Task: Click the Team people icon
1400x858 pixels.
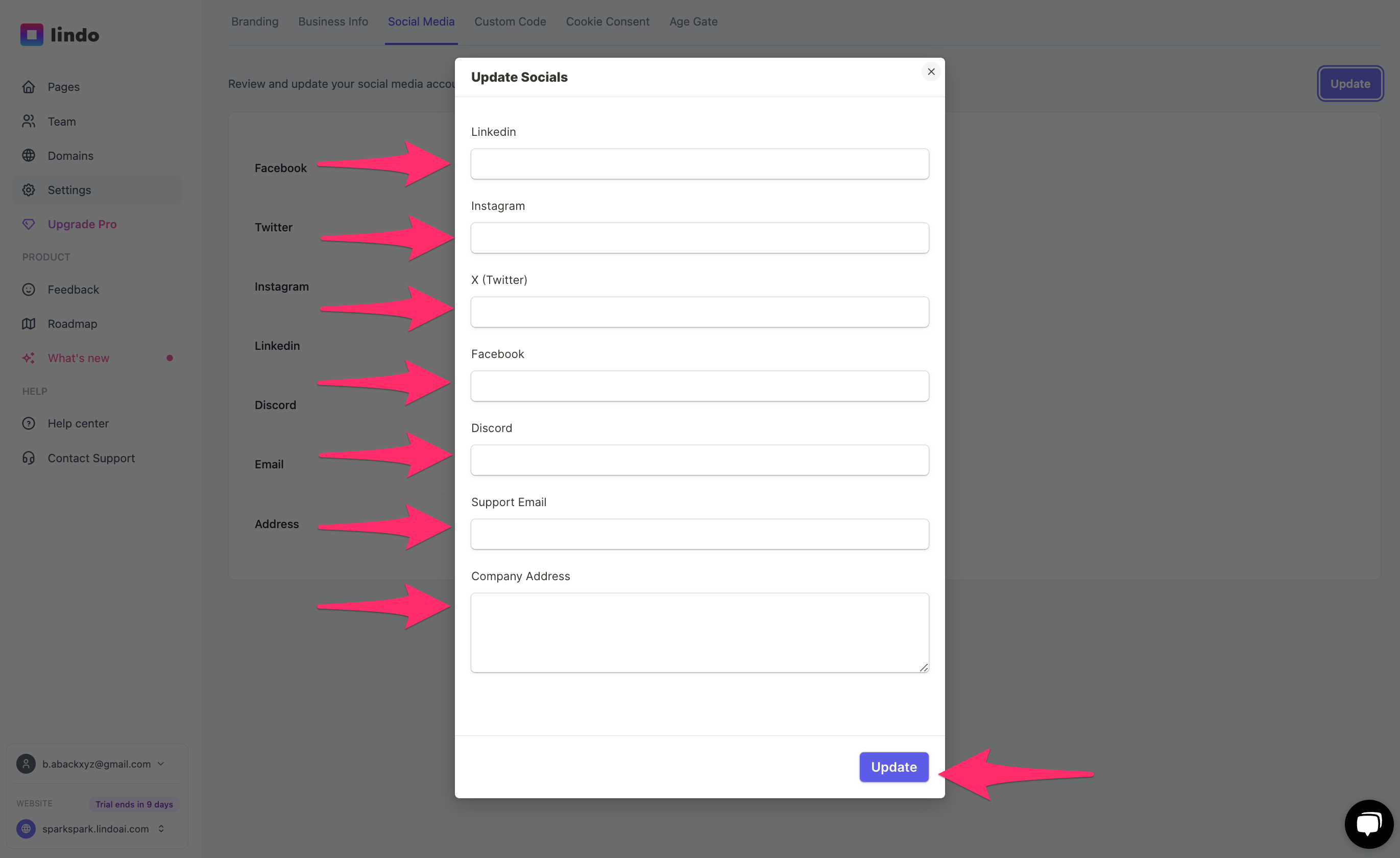Action: click(29, 121)
